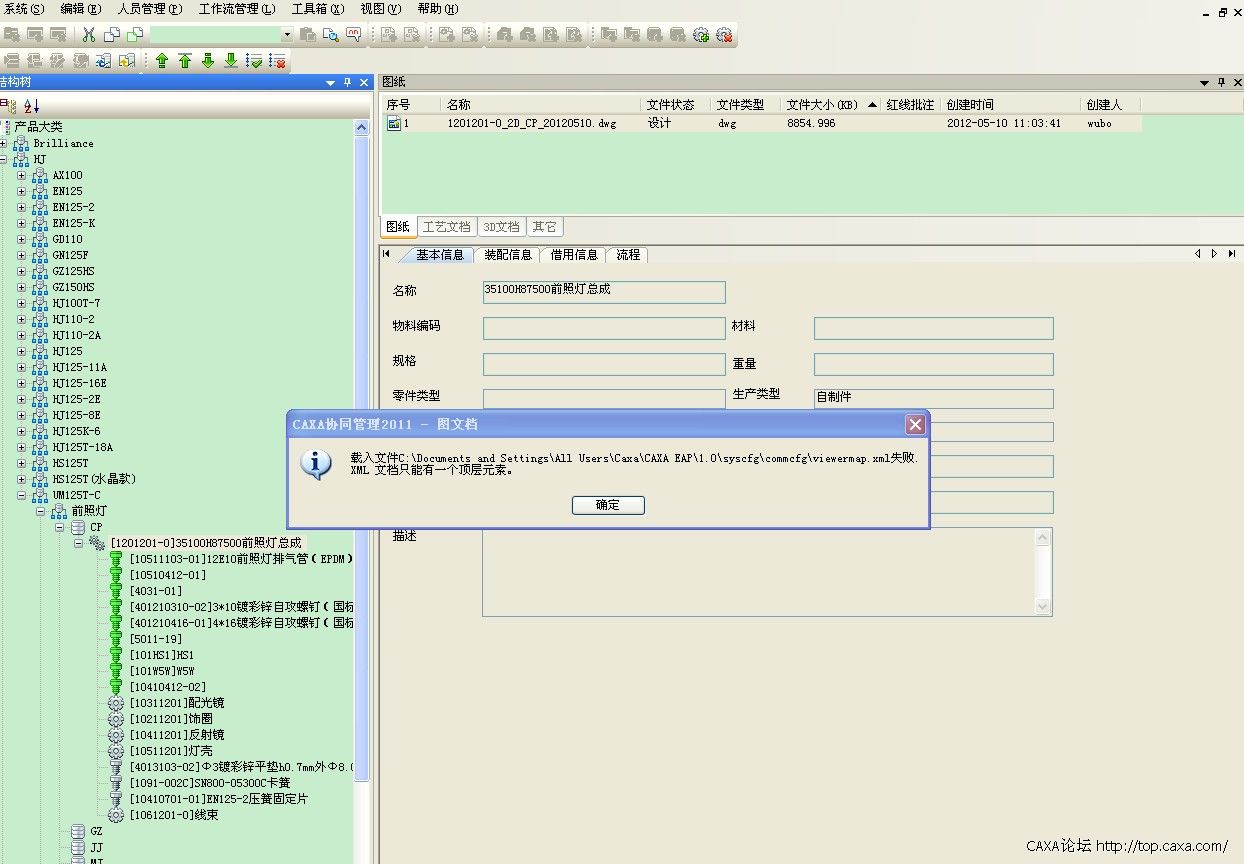Viewport: 1244px width, 864px height.
Task: Pin the drawing panel with pushpin icon
Action: point(1219,83)
